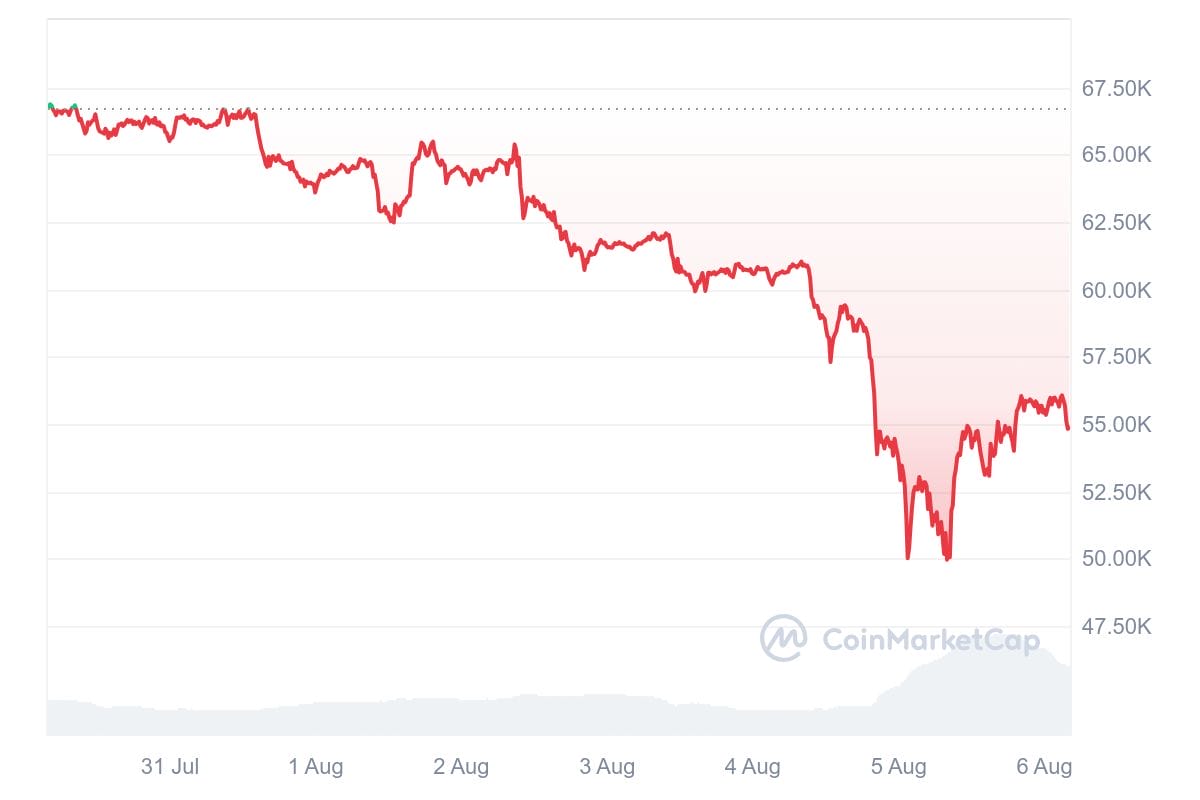Select the 3 Aug date label
The image size is (1200, 800).
pos(607,767)
